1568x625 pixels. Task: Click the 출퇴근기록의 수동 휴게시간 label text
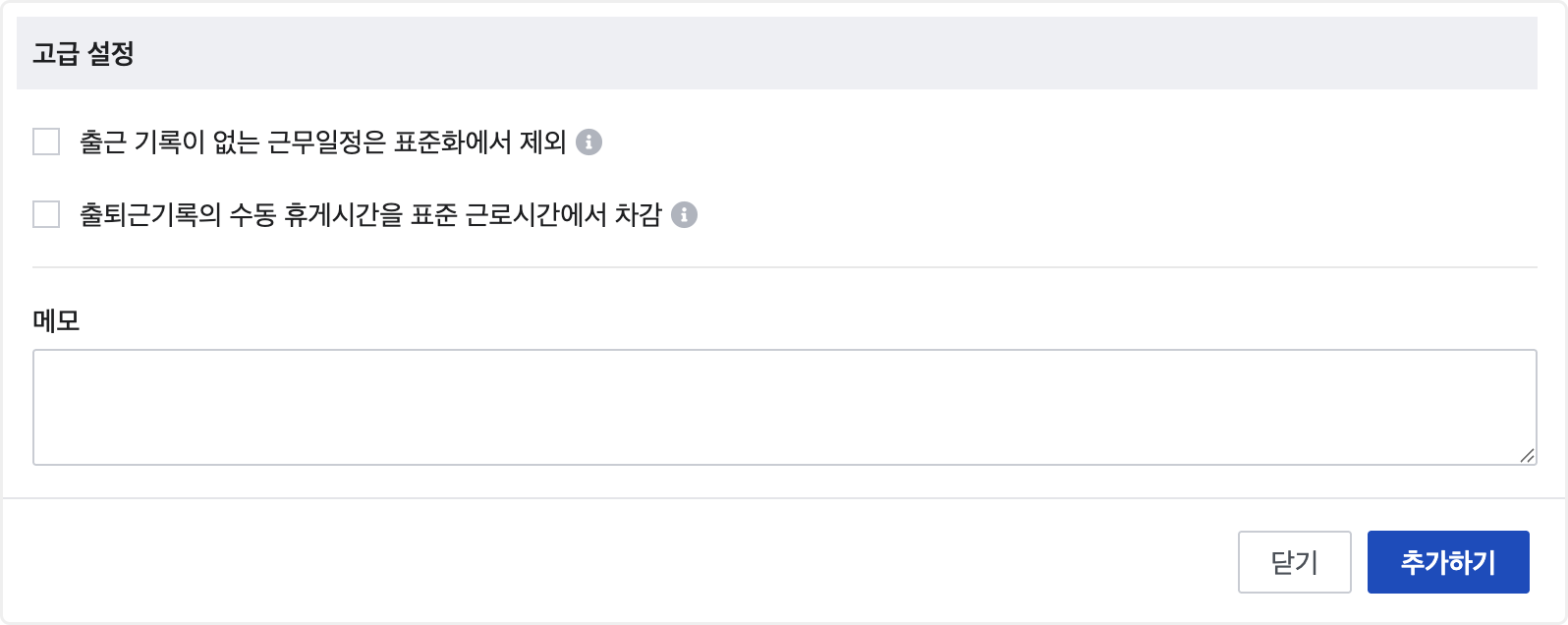click(x=369, y=215)
